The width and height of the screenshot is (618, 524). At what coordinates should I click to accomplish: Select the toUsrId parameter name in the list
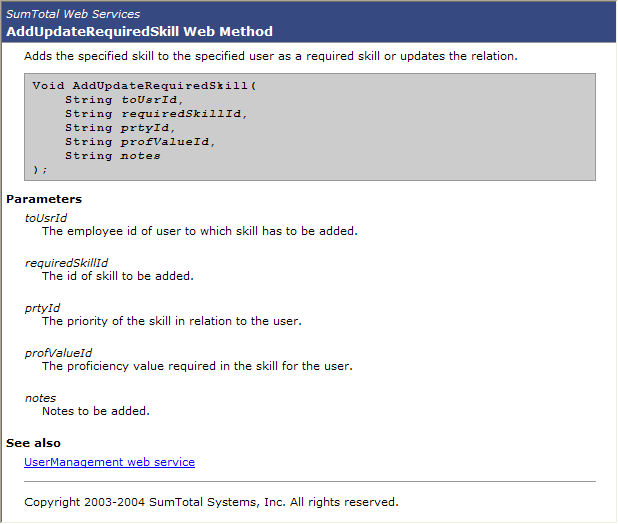coord(46,218)
